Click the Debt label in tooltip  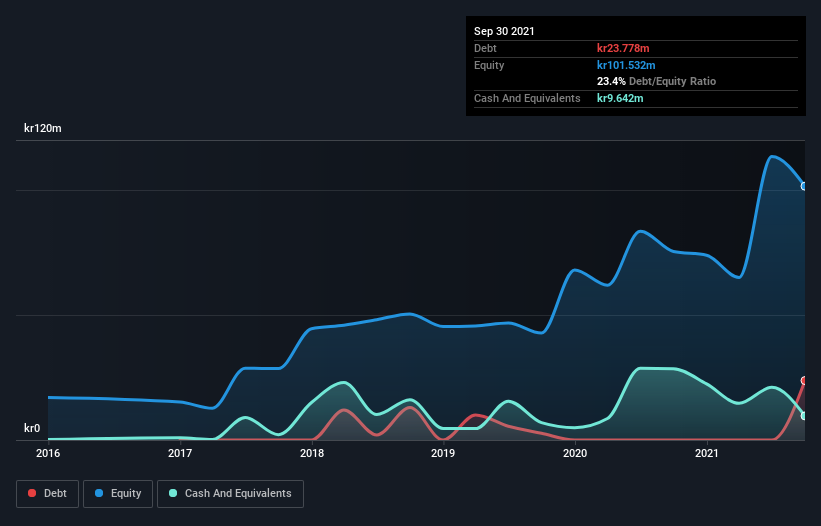point(485,48)
